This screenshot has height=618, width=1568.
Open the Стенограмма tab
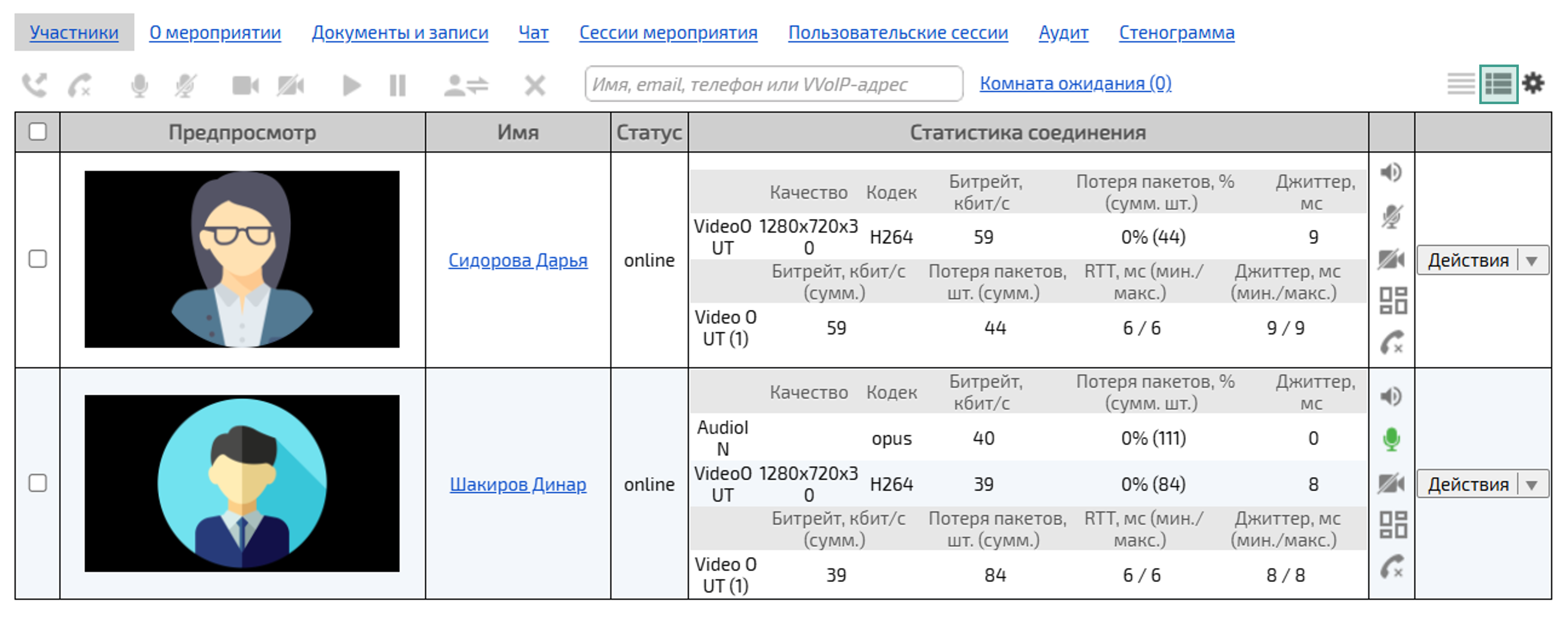1177,33
